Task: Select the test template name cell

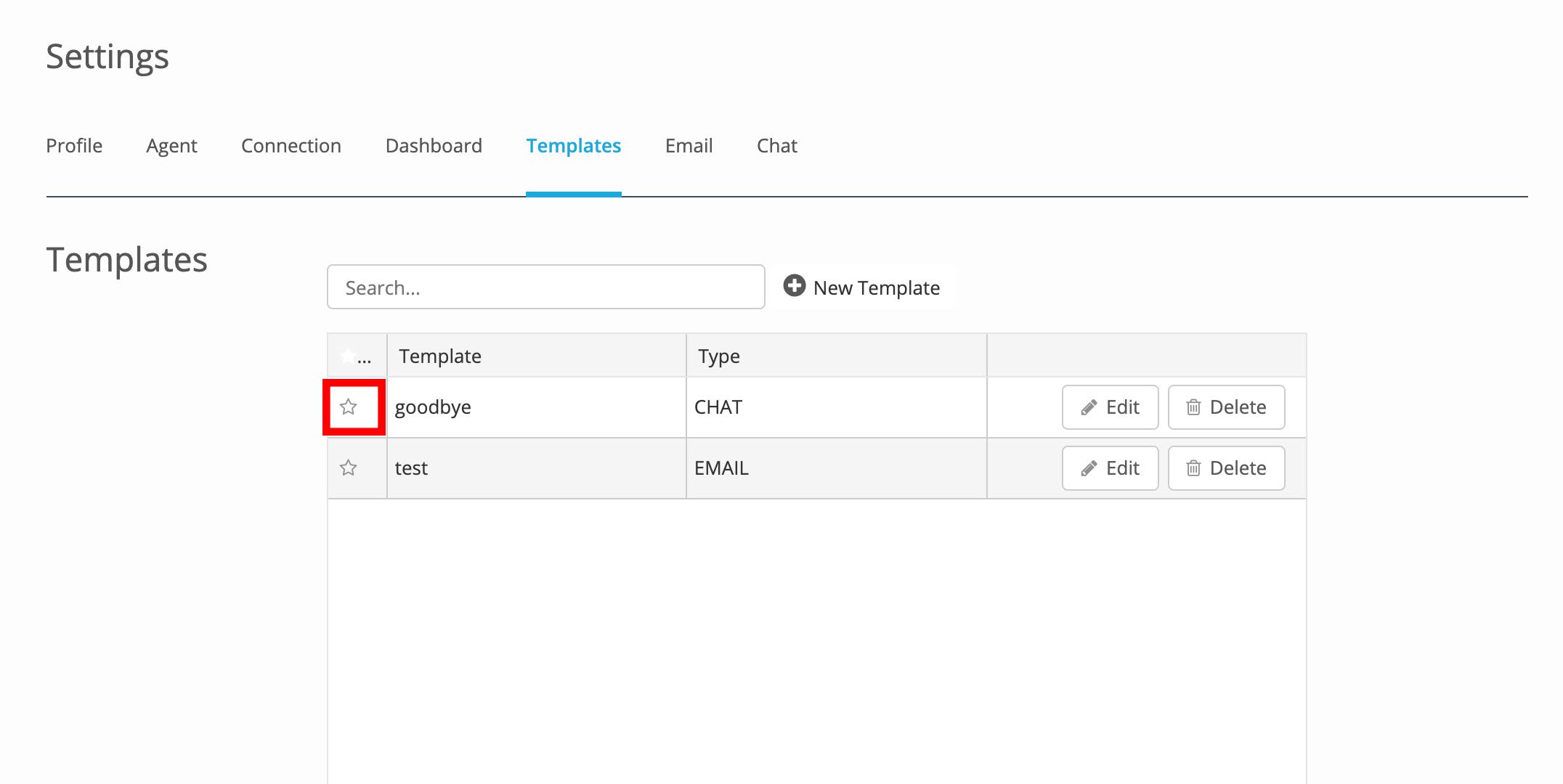Action: pos(537,468)
